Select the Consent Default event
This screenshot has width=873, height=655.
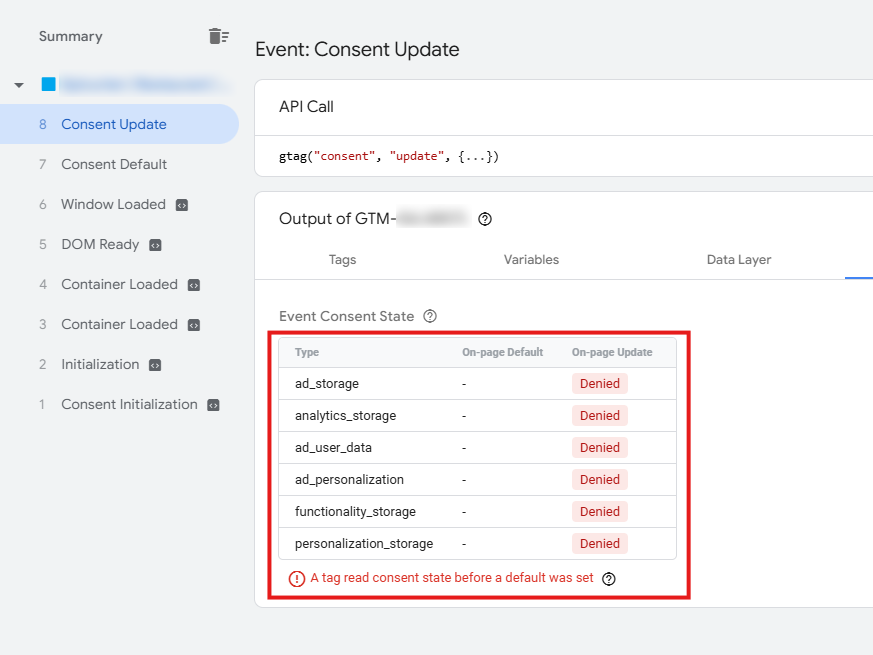tap(114, 165)
